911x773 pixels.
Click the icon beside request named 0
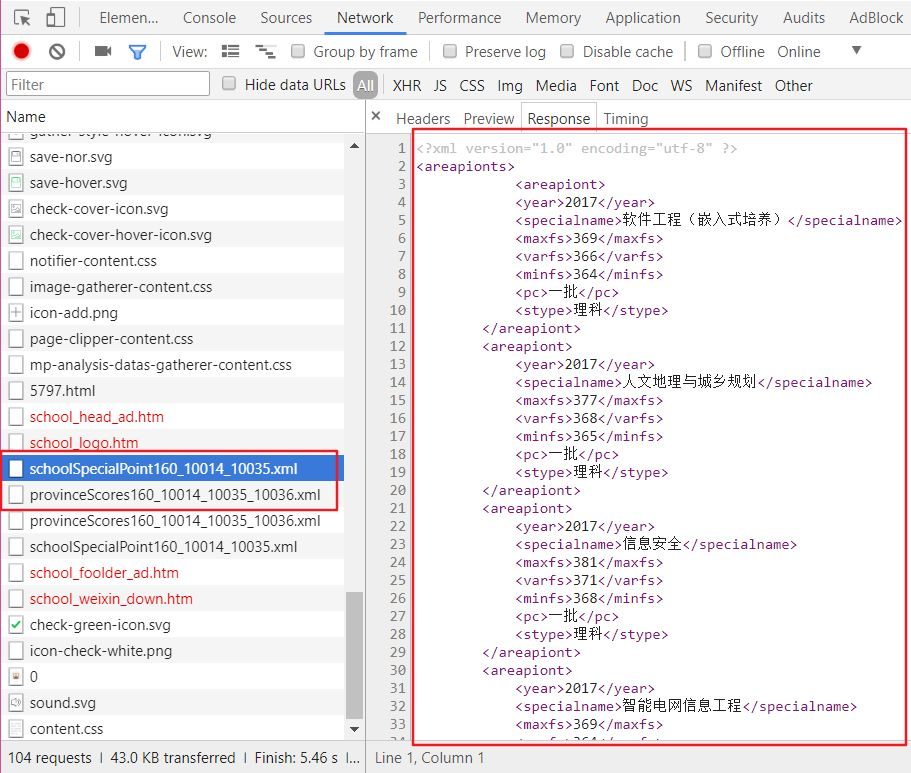(x=16, y=677)
